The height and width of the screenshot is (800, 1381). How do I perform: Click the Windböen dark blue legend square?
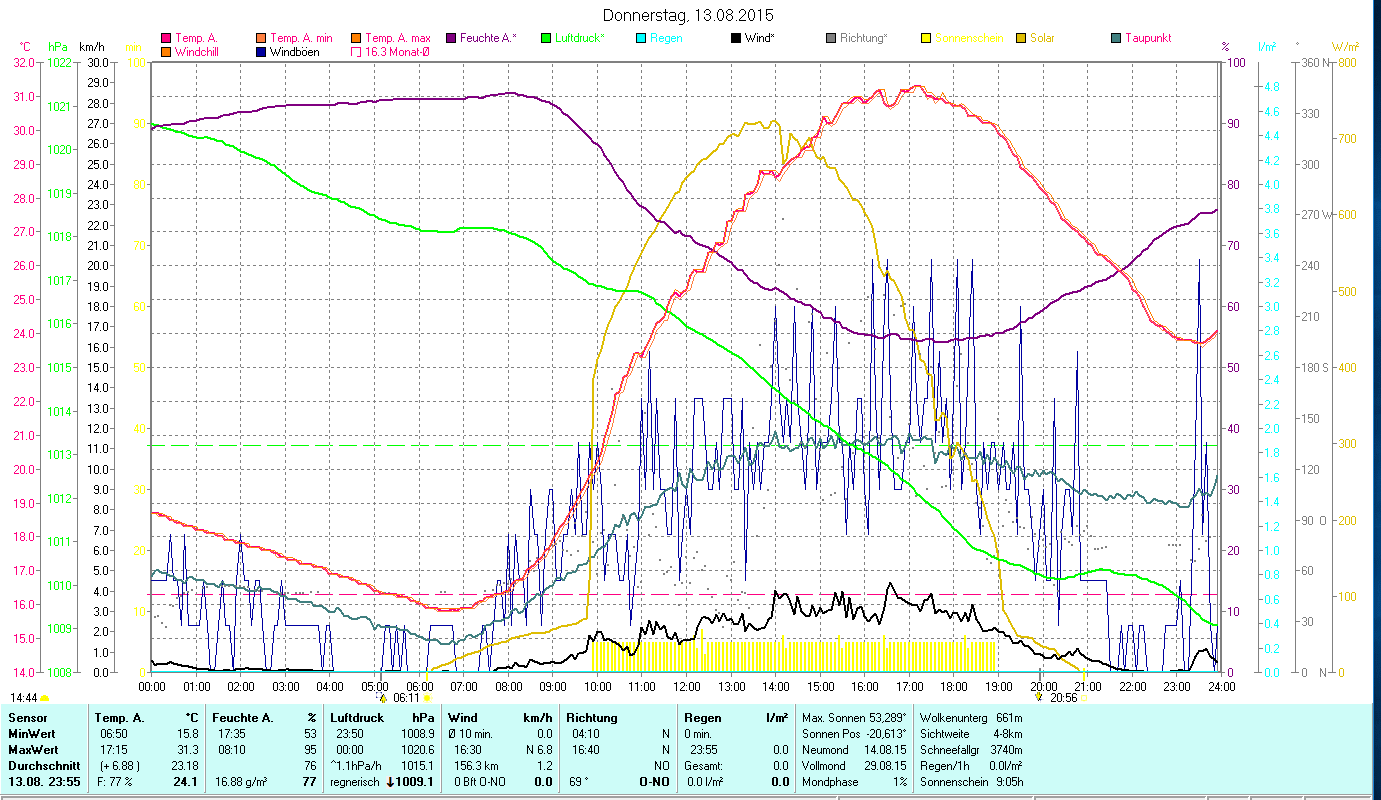pyautogui.click(x=261, y=52)
